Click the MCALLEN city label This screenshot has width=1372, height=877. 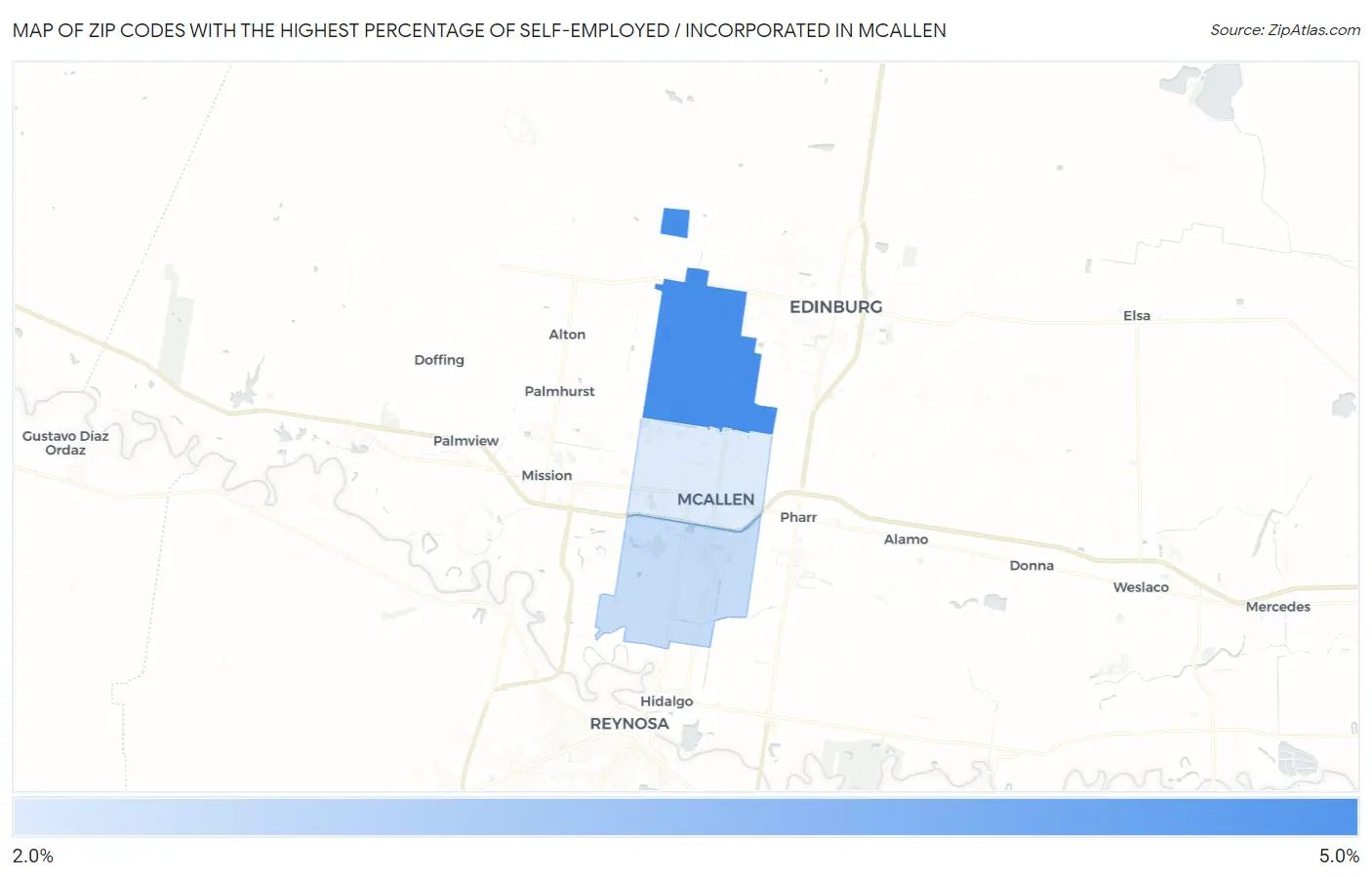[715, 499]
